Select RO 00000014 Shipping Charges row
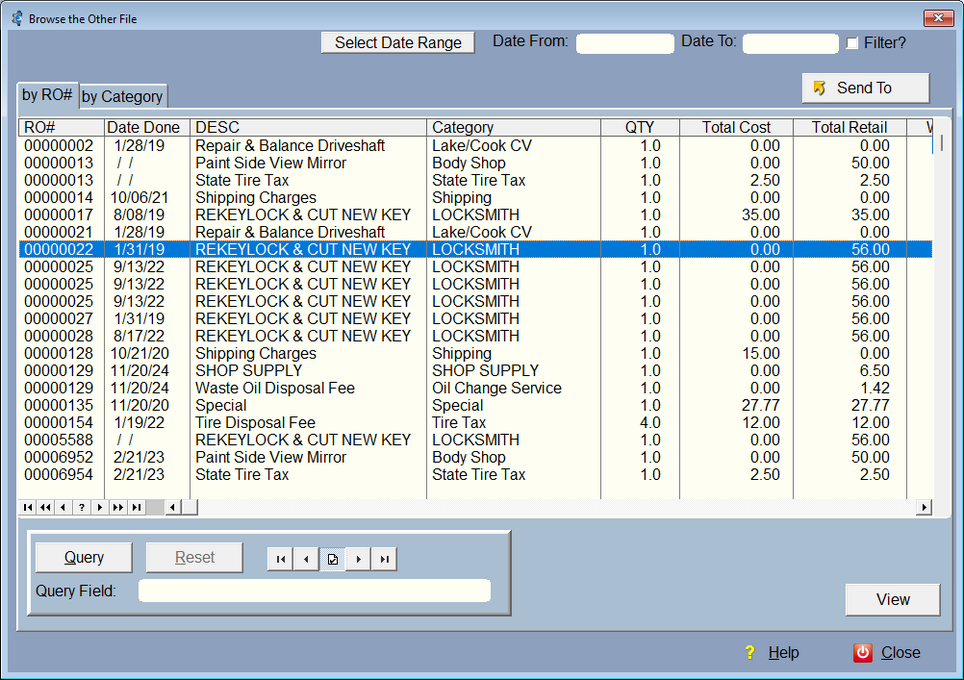The height and width of the screenshot is (680, 964). pyautogui.click(x=476, y=197)
